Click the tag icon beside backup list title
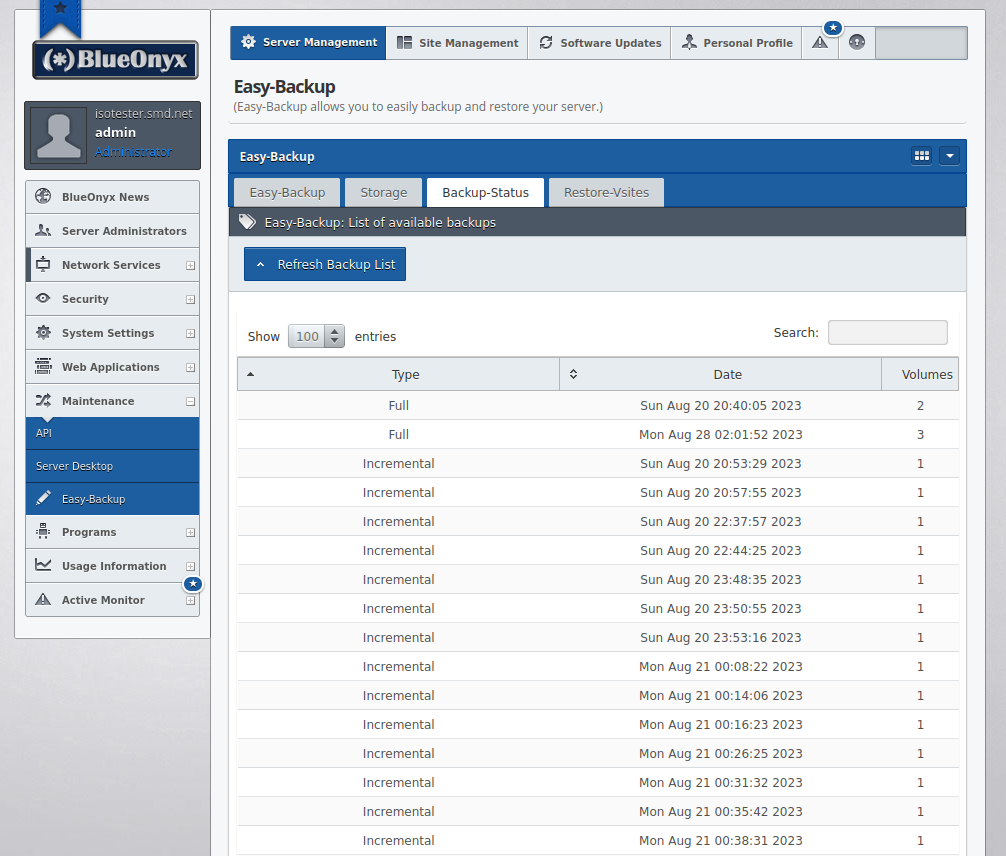The height and width of the screenshot is (856, 1006). (x=247, y=222)
